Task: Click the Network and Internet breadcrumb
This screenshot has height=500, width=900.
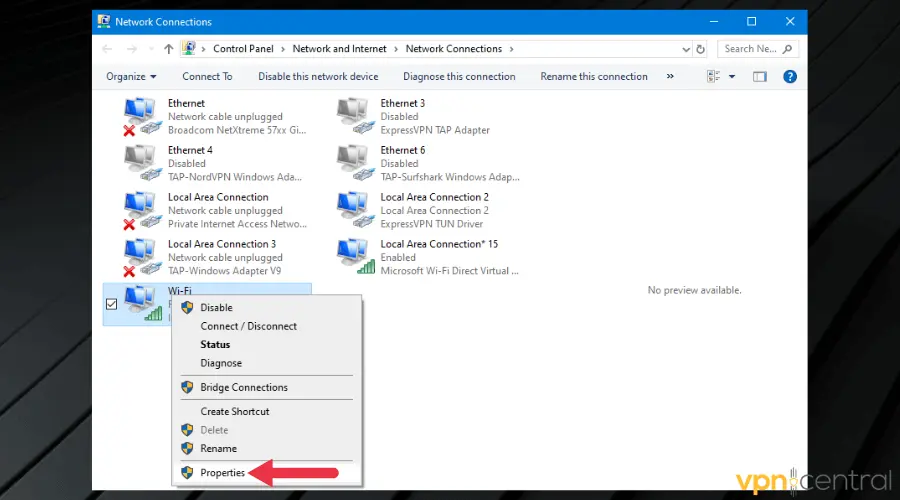Action: pos(341,48)
